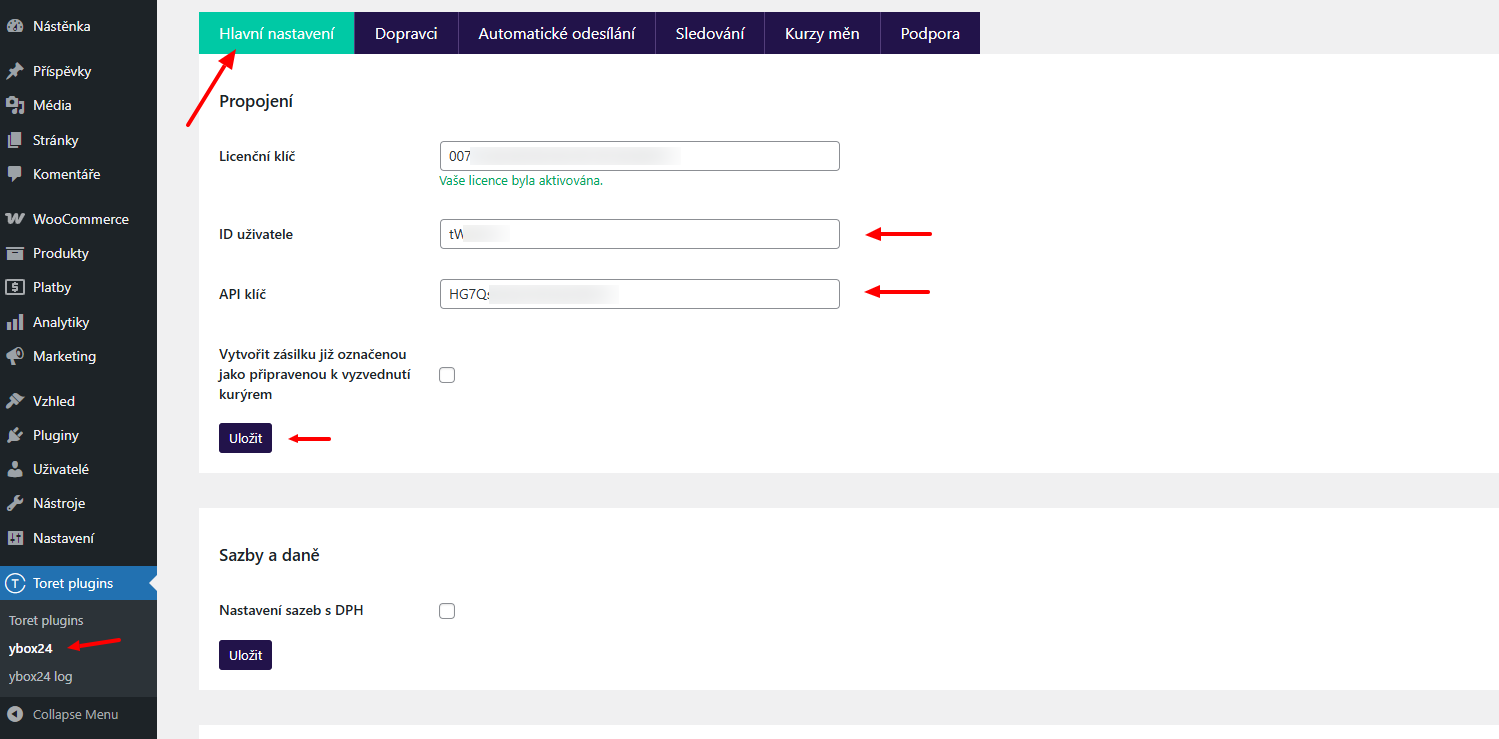Click the Toret plugins logo icon
This screenshot has width=1499, height=739.
pyautogui.click(x=15, y=583)
